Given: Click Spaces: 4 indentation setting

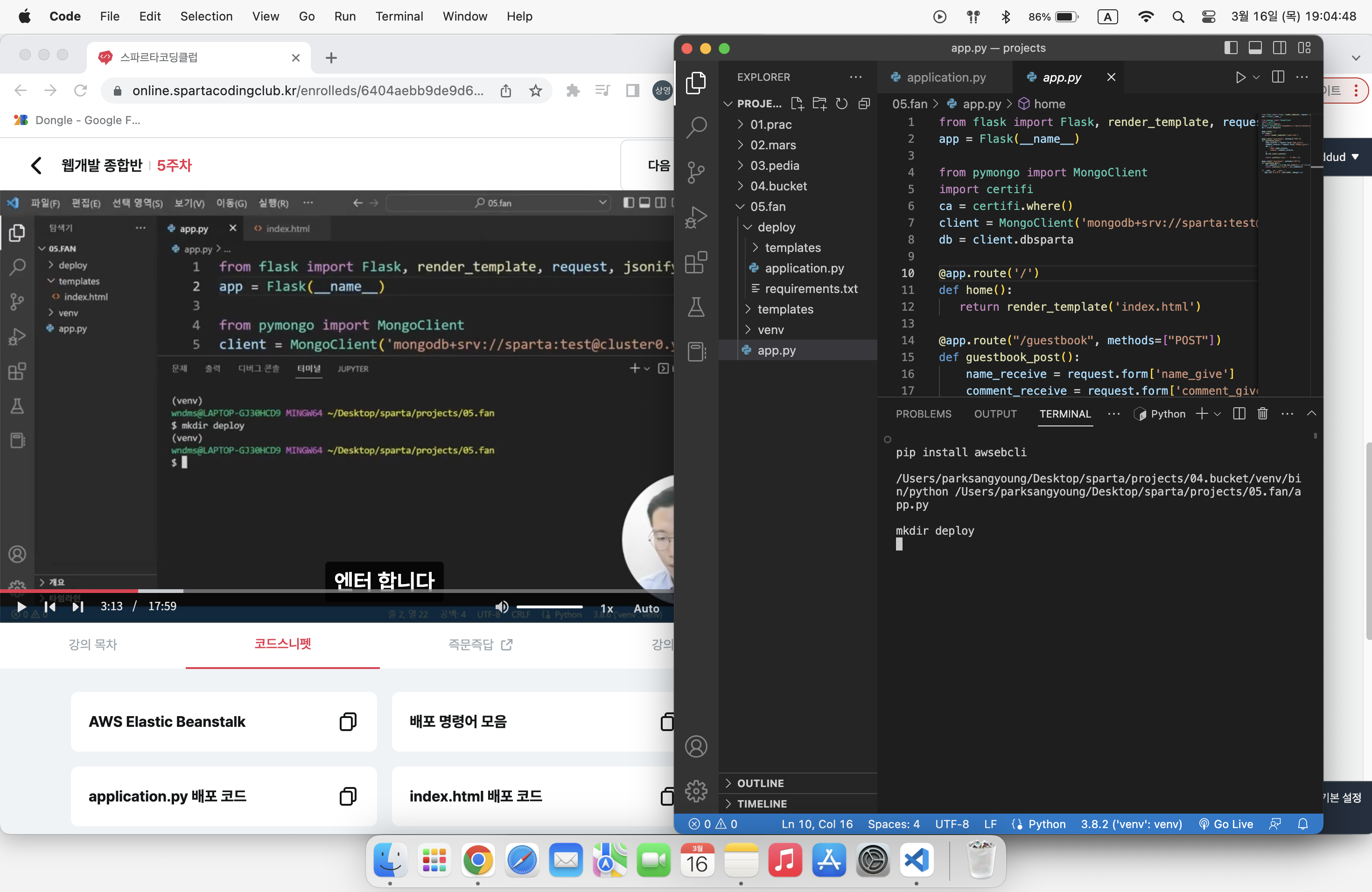Looking at the screenshot, I should tap(894, 824).
